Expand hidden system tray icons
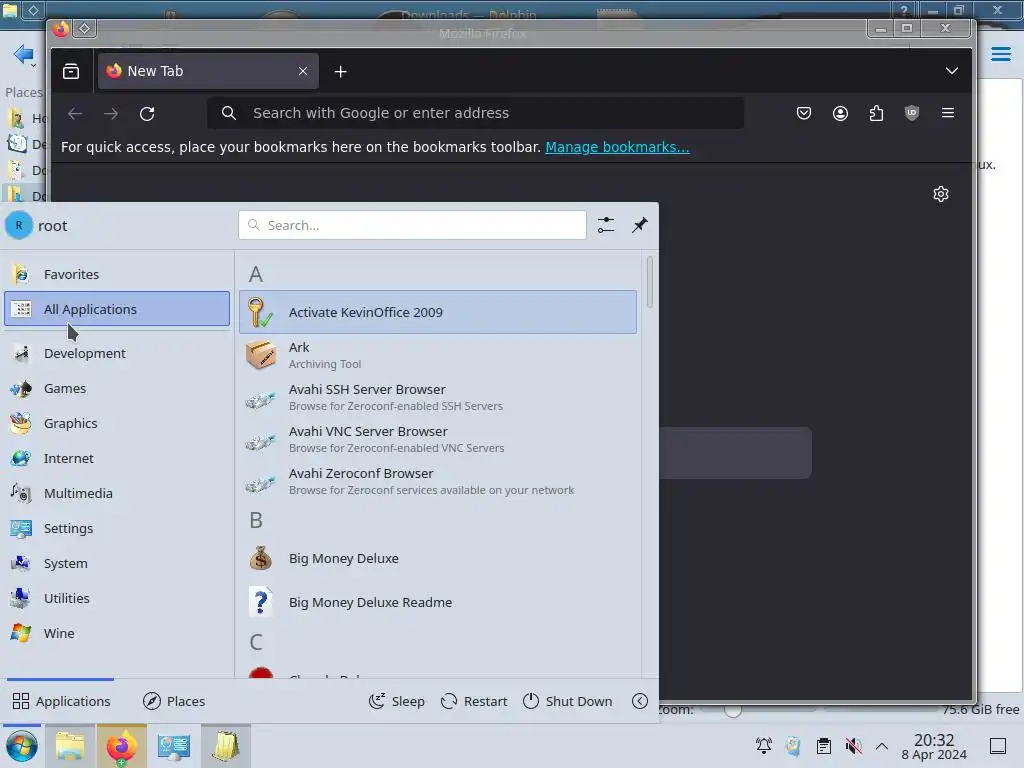 882,746
